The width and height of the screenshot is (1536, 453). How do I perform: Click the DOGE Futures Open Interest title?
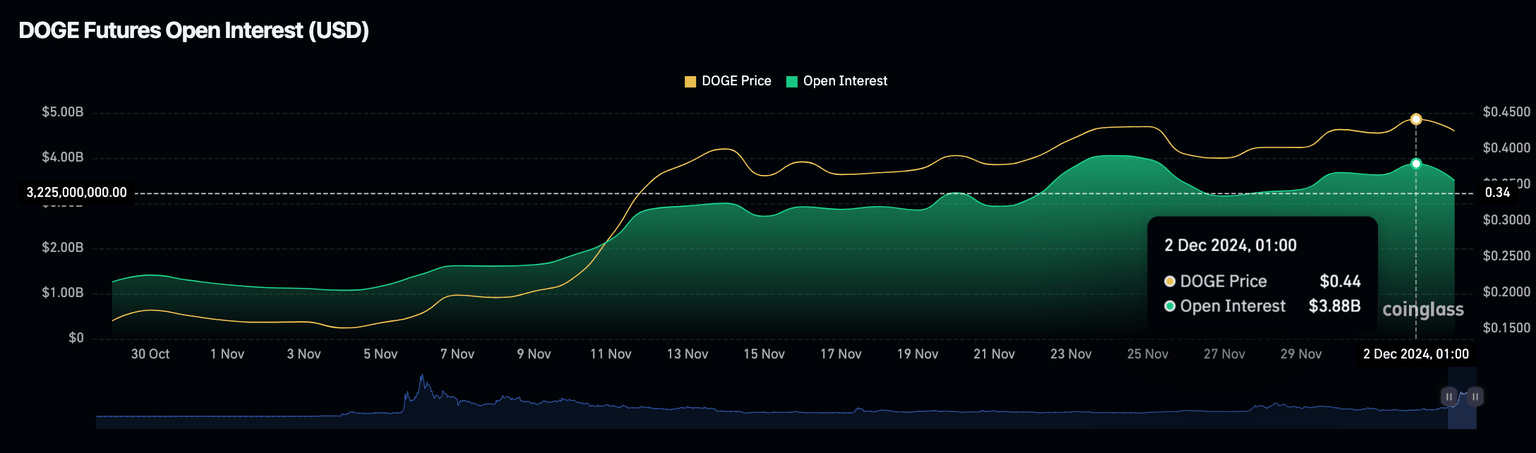[194, 31]
